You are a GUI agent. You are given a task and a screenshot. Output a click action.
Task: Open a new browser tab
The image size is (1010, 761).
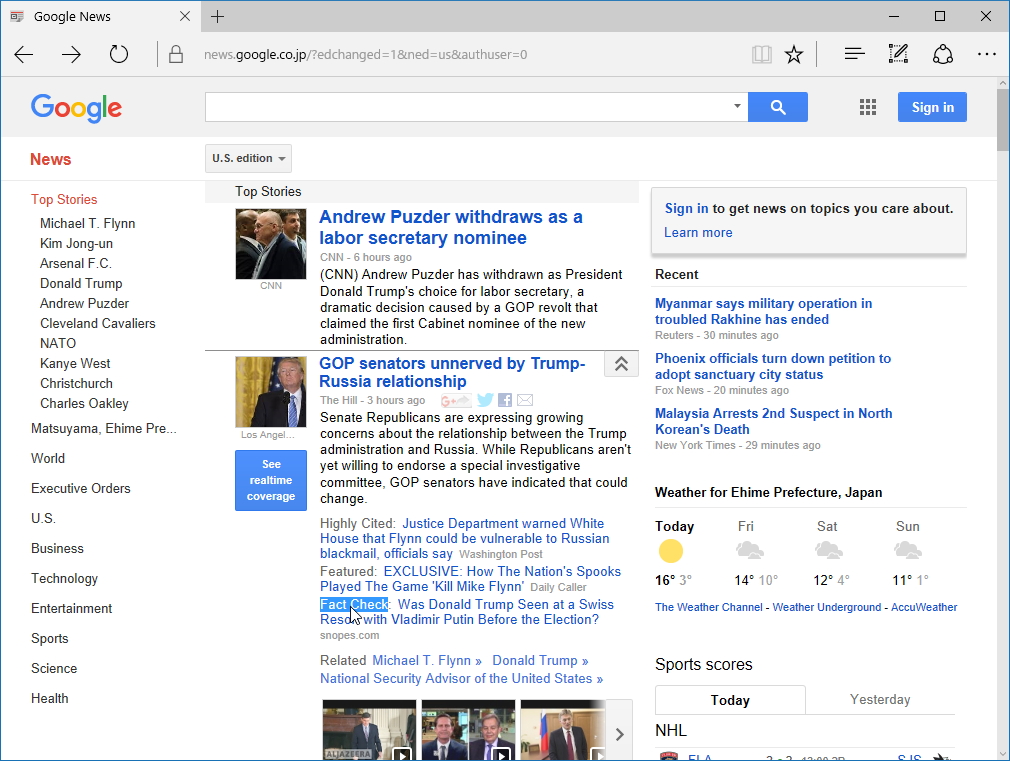(x=218, y=16)
